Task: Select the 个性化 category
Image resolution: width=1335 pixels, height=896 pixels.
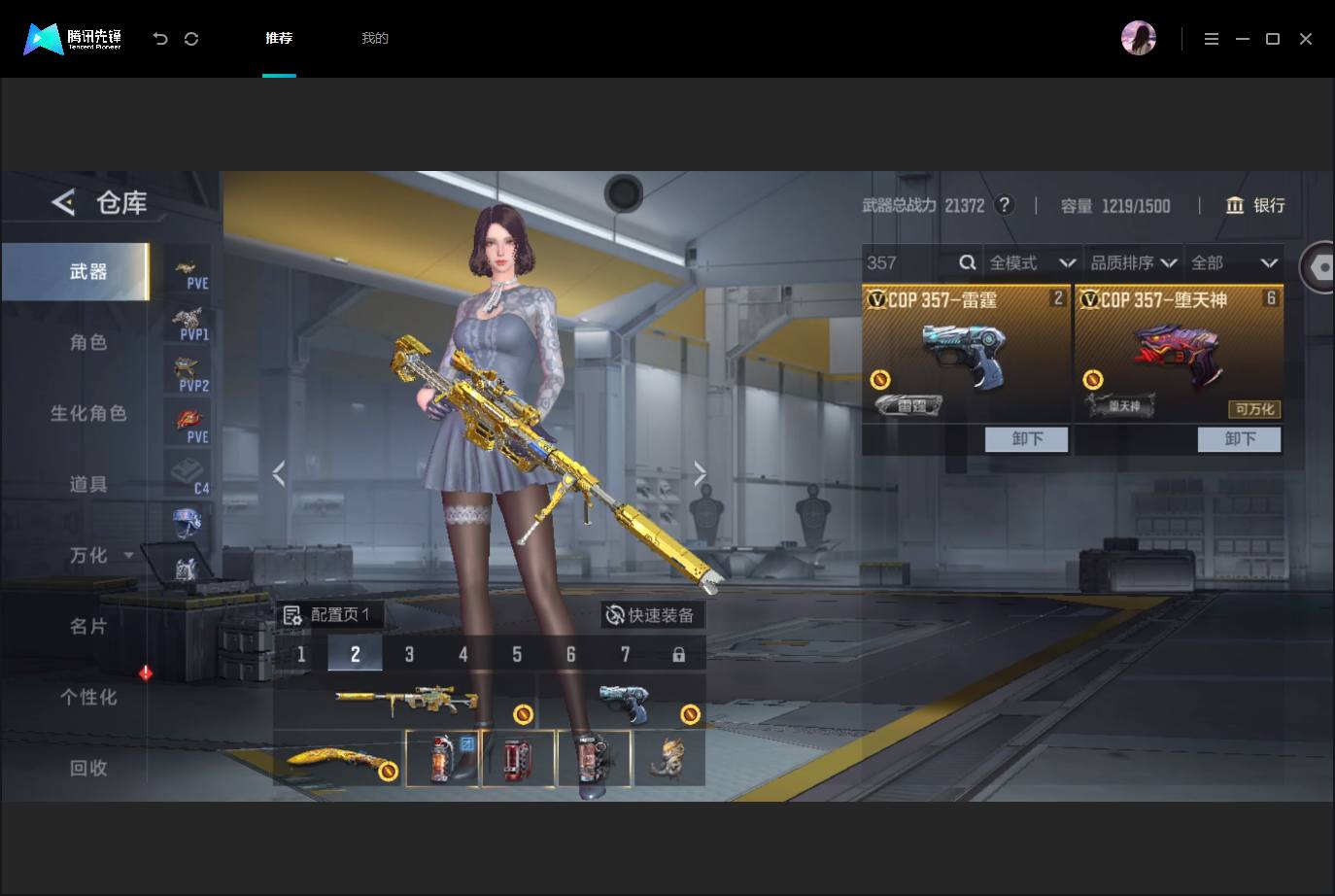Action: coord(87,697)
